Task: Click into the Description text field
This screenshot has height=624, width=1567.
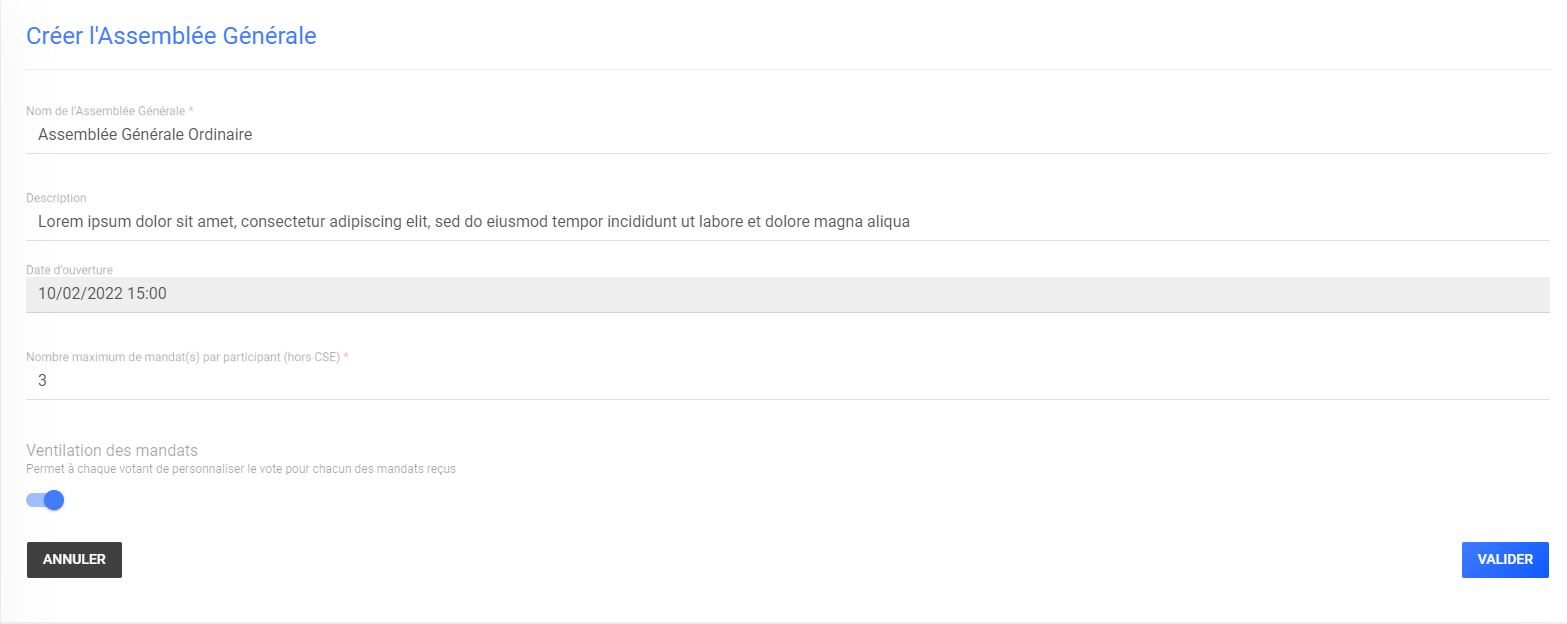Action: (x=788, y=222)
